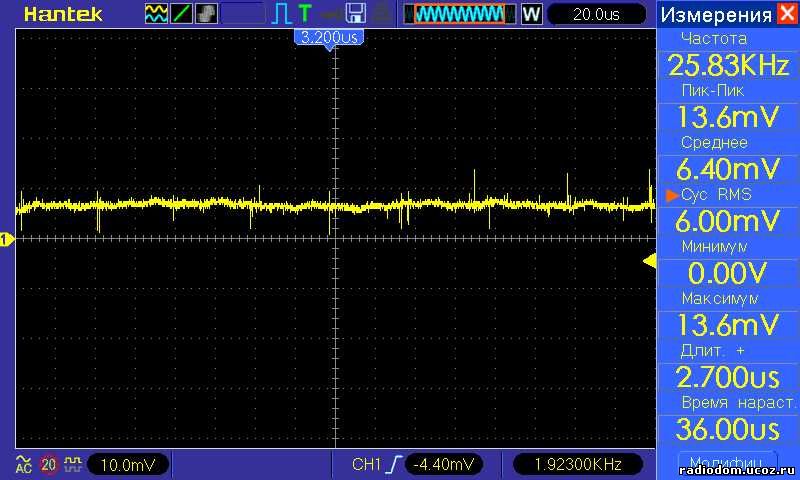Viewport: 800px width, 480px height.
Task: Click the floppy disk save icon
Action: [x=355, y=14]
